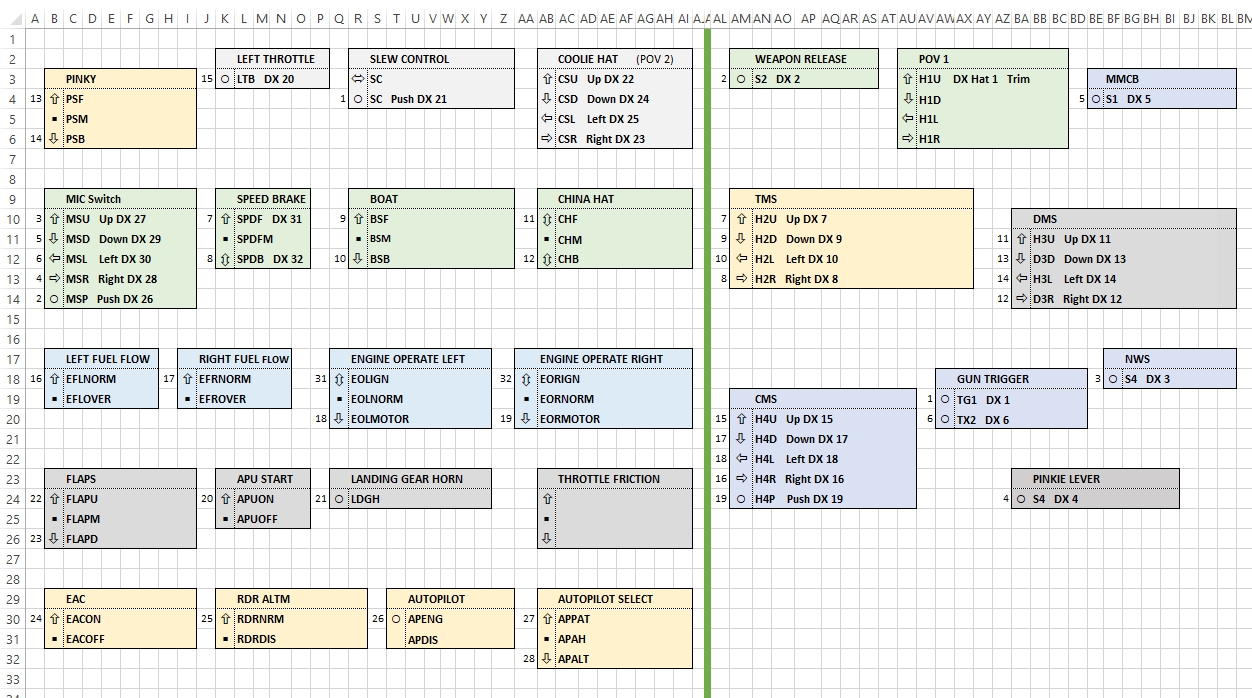Select the TG1 DX 1 cell
Image resolution: width=1252 pixels, height=698 pixels.
1020,399
